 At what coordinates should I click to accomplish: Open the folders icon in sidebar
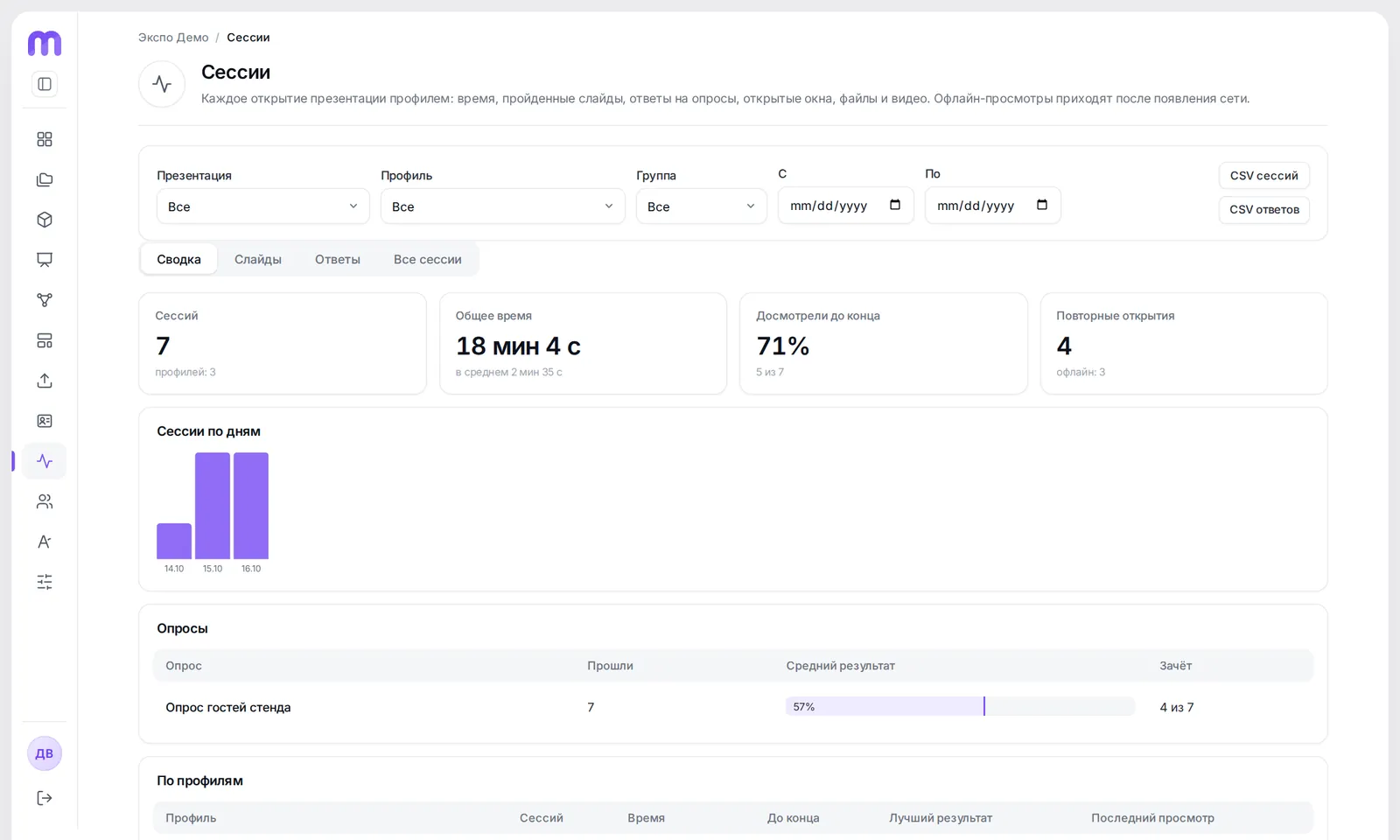pos(45,179)
